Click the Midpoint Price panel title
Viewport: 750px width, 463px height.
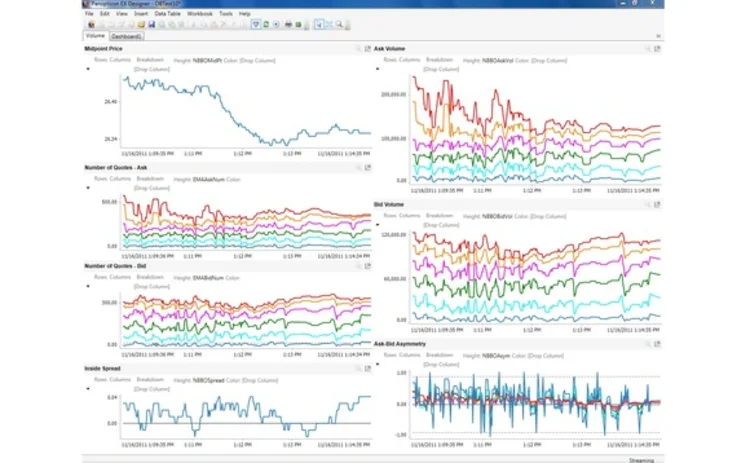[103, 49]
